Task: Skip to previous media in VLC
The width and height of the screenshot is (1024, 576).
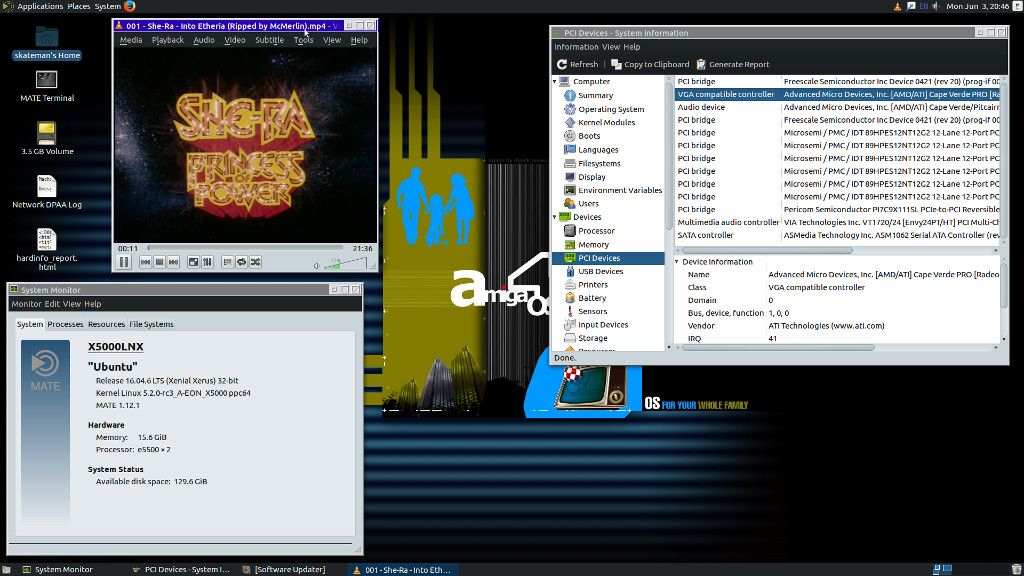Action: pyautogui.click(x=145, y=262)
